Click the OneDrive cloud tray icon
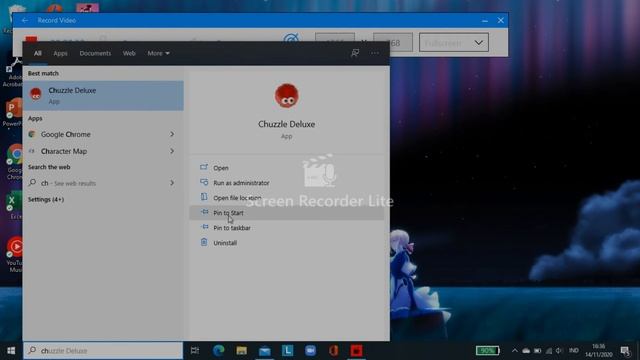 pos(526,351)
